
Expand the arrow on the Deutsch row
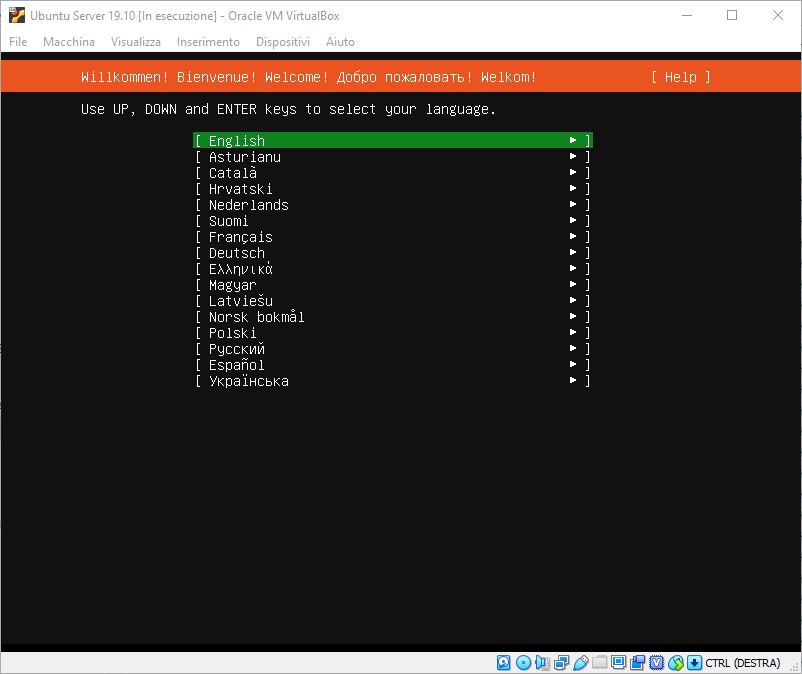pyautogui.click(x=573, y=253)
